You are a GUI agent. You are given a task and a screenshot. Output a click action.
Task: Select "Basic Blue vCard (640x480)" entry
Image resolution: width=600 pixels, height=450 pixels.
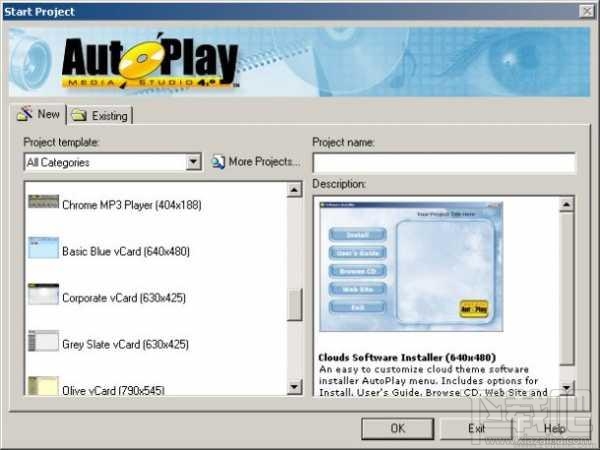pyautogui.click(x=126, y=251)
